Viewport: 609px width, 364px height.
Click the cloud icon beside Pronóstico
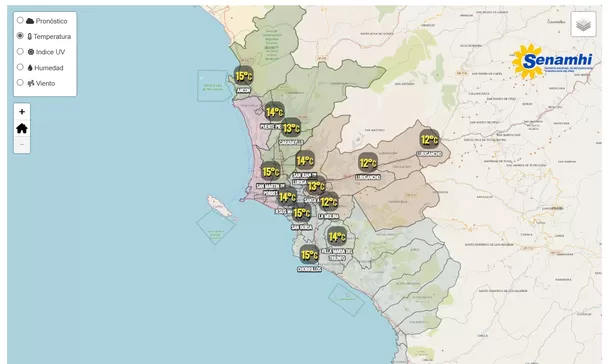[30, 21]
